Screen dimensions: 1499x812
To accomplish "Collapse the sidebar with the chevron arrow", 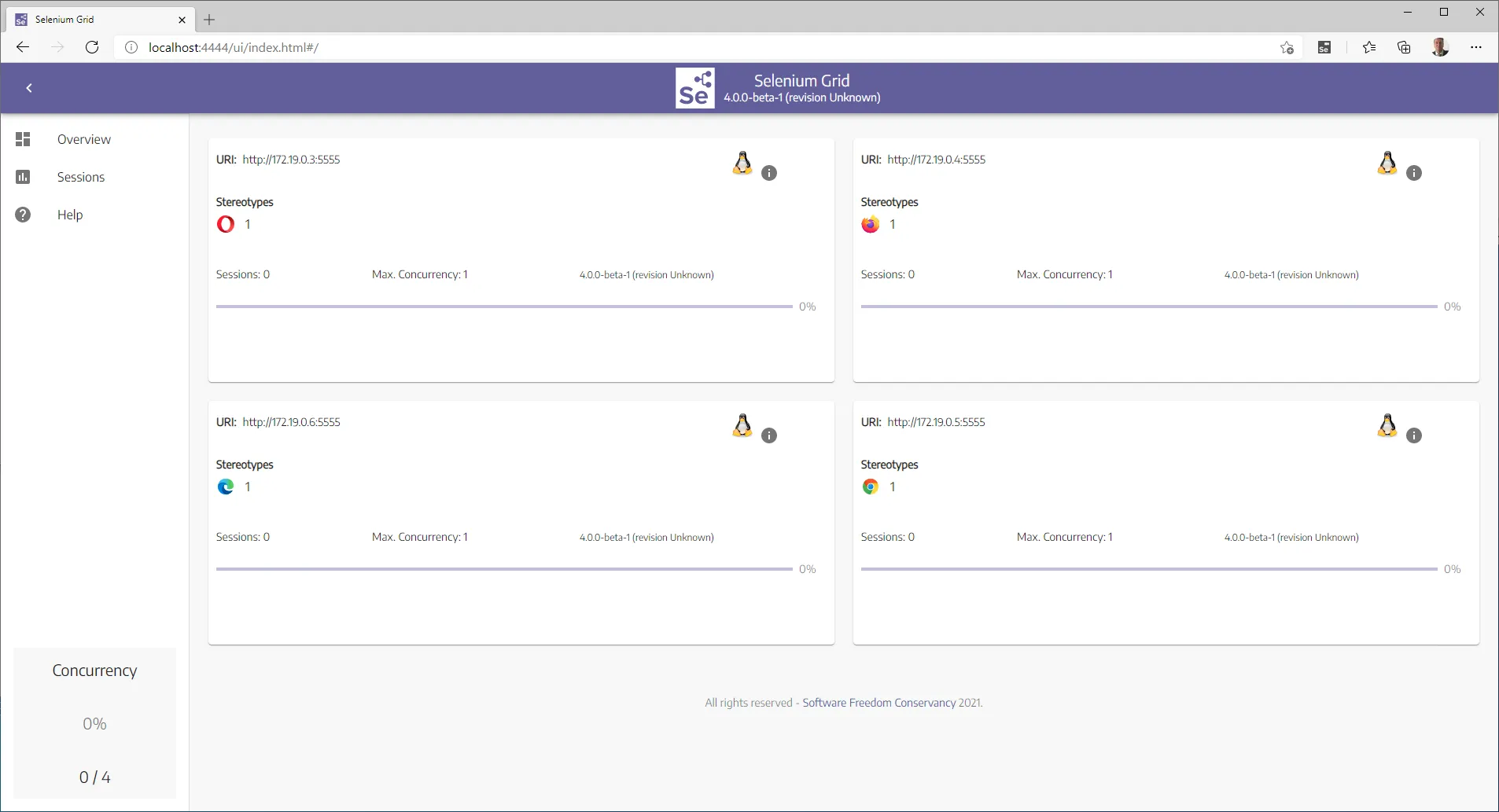I will 29,88.
